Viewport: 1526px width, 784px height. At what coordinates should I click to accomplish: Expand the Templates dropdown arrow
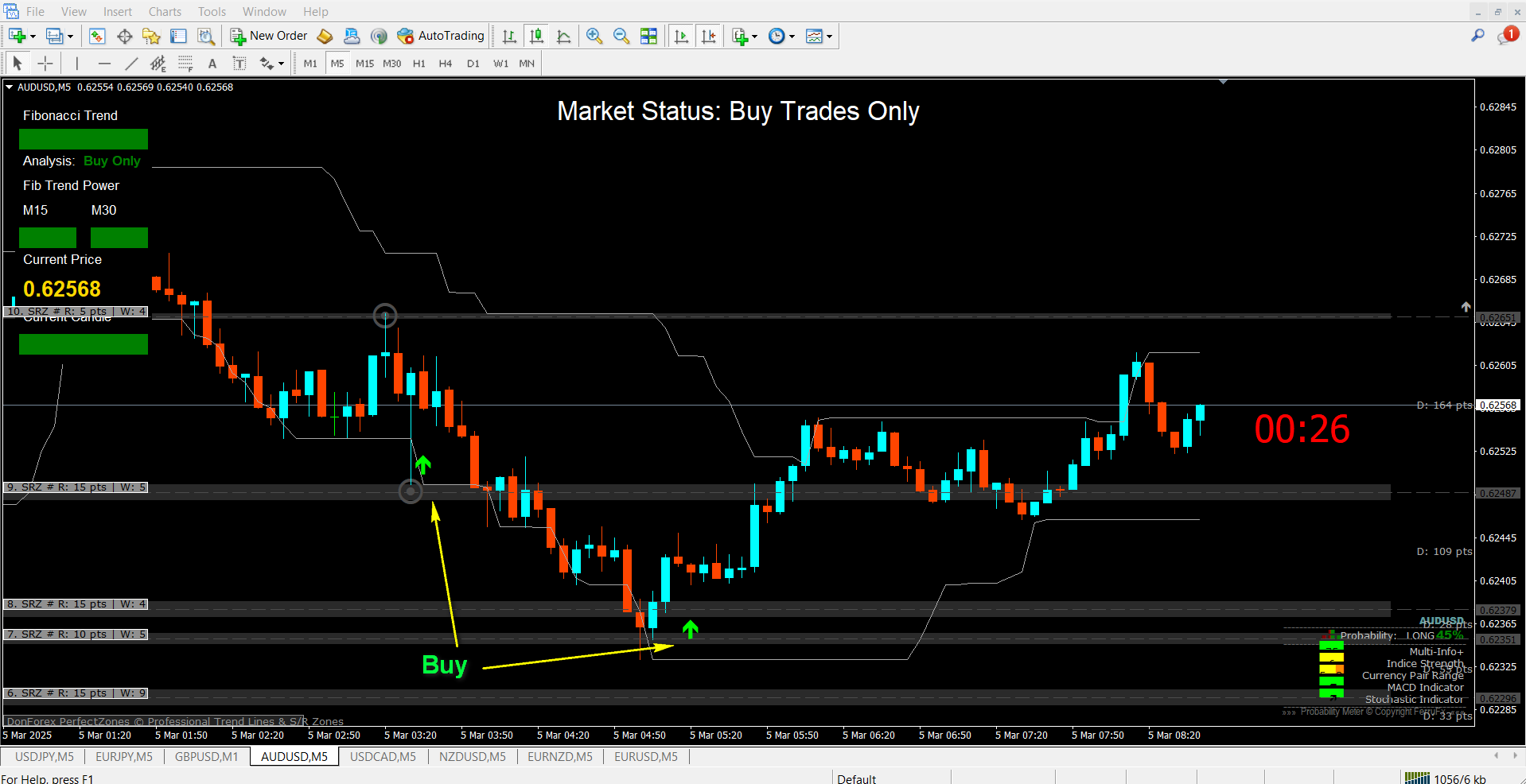tap(829, 37)
